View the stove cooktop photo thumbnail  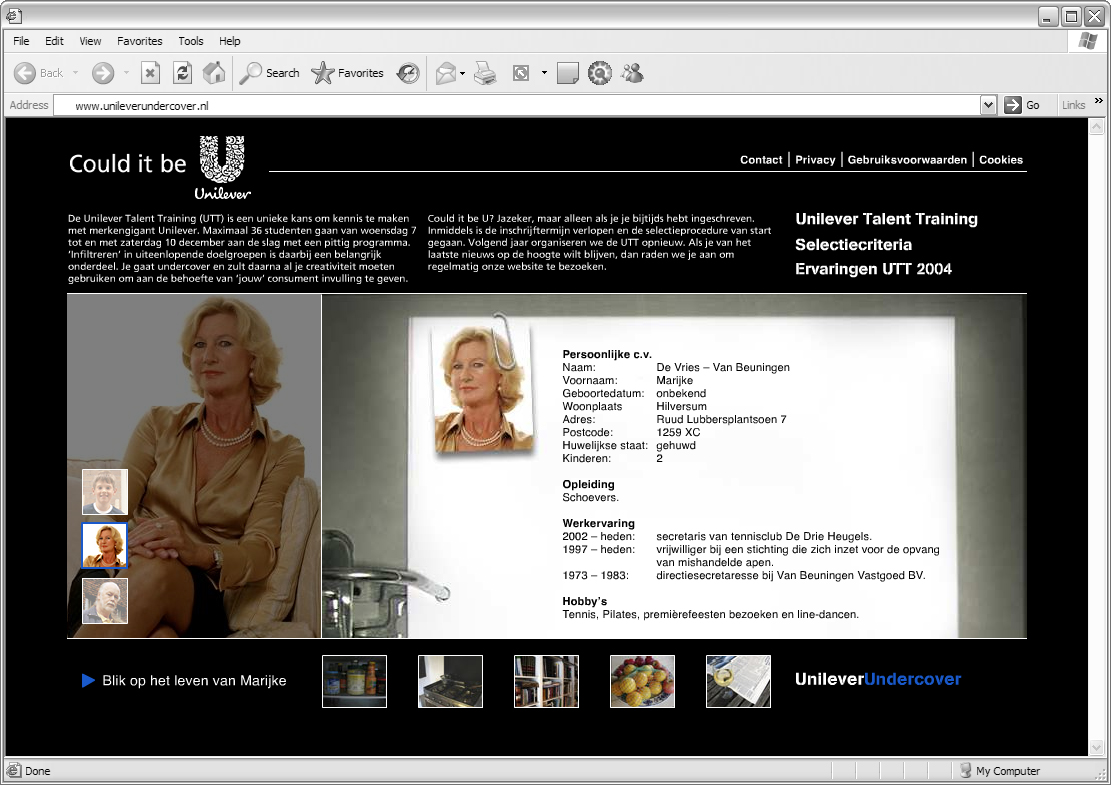click(451, 681)
